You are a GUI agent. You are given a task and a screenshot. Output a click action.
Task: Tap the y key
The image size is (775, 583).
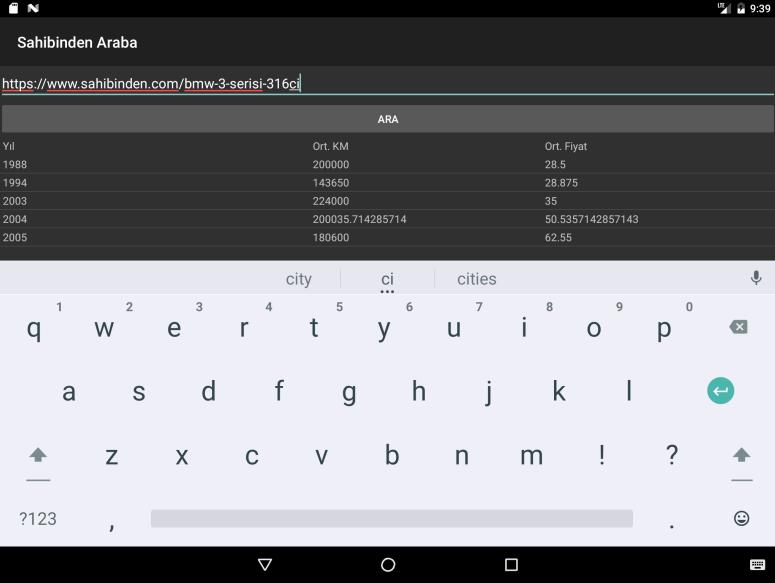(384, 330)
